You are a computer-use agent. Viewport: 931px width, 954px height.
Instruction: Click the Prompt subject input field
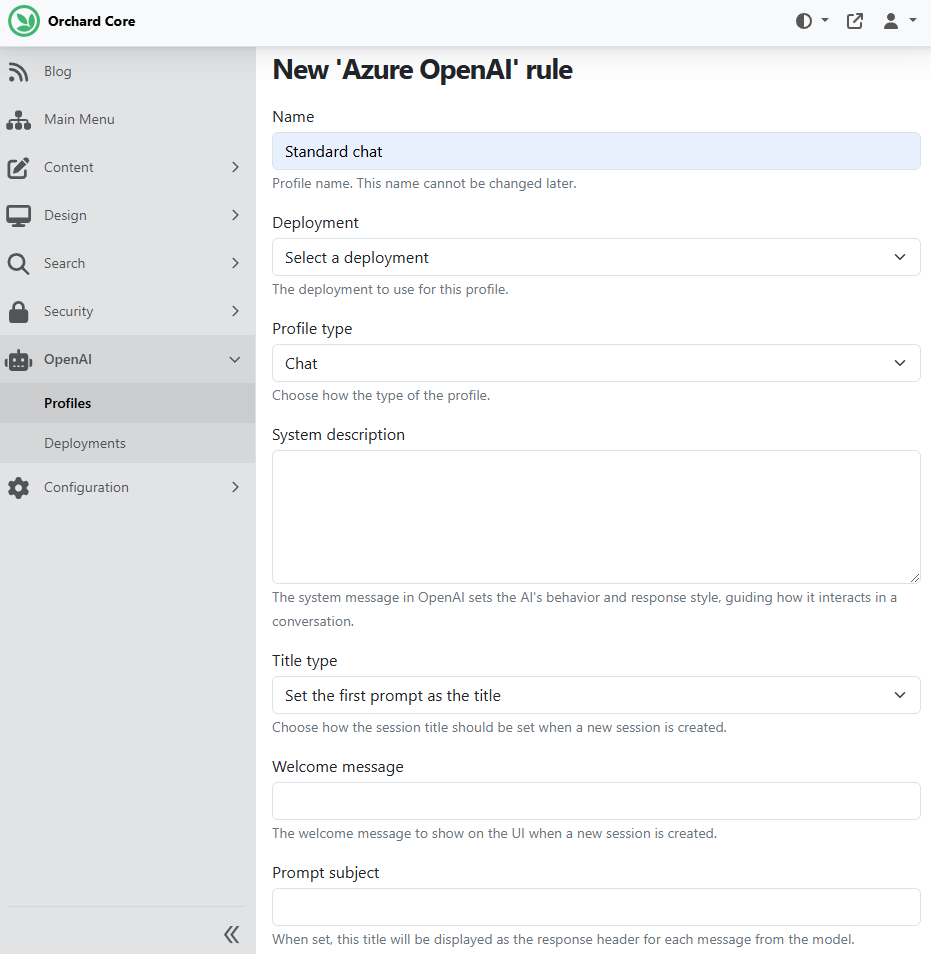[596, 907]
